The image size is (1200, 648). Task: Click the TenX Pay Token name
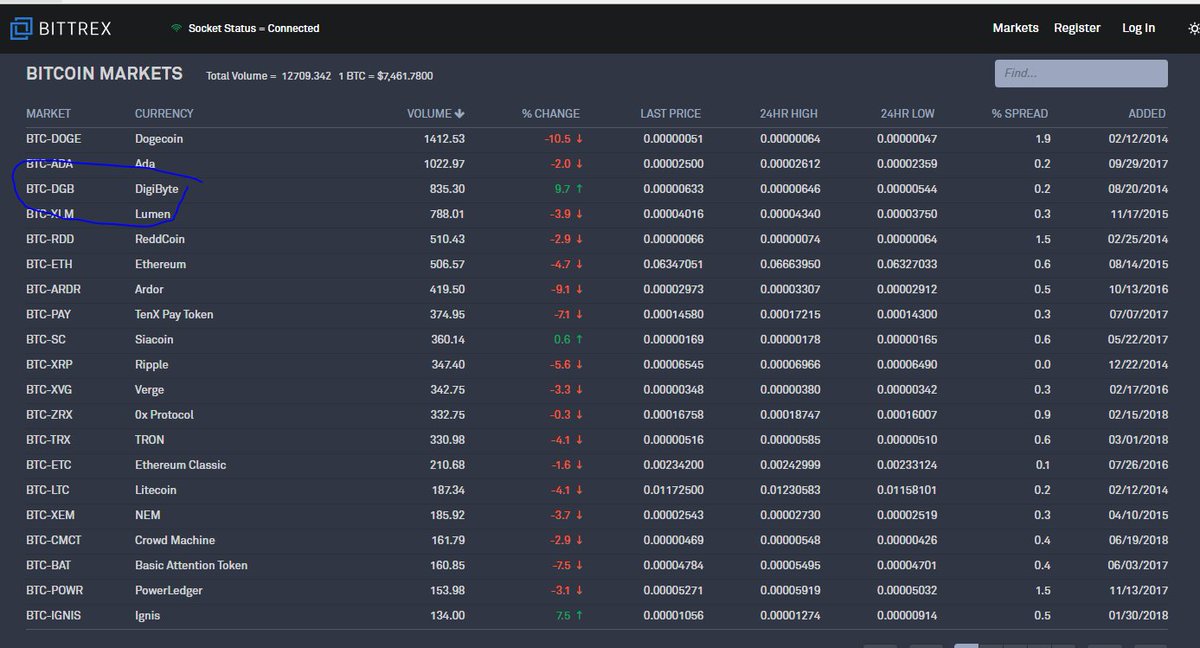pyautogui.click(x=174, y=314)
